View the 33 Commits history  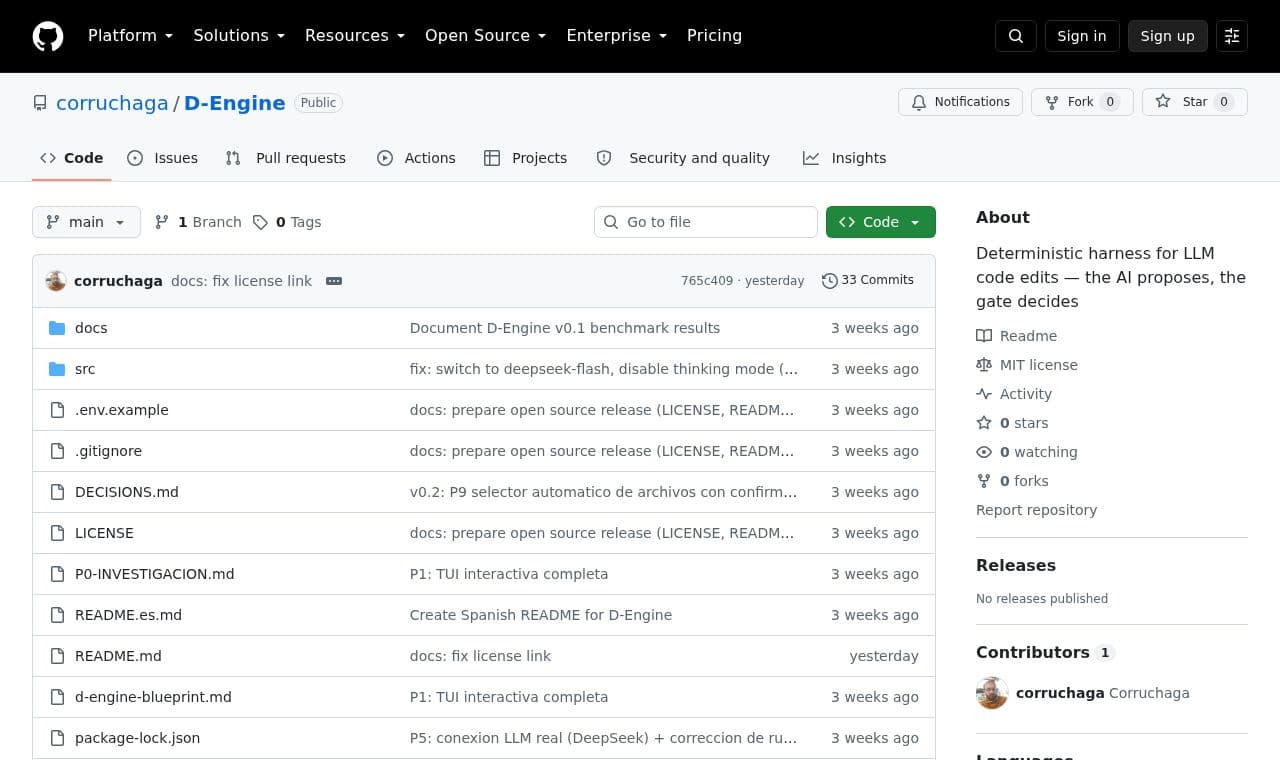pyautogui.click(x=868, y=281)
